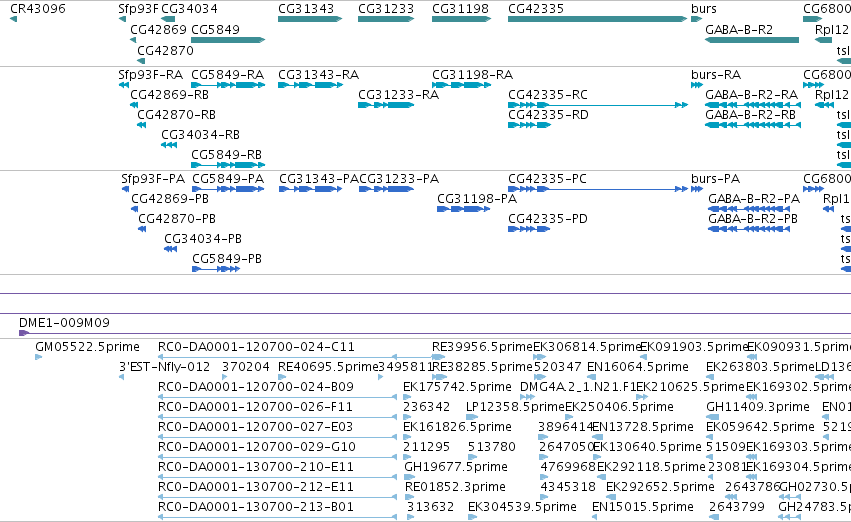Select the CG42869-PB protein label
The height and width of the screenshot is (522, 851).
(170, 199)
